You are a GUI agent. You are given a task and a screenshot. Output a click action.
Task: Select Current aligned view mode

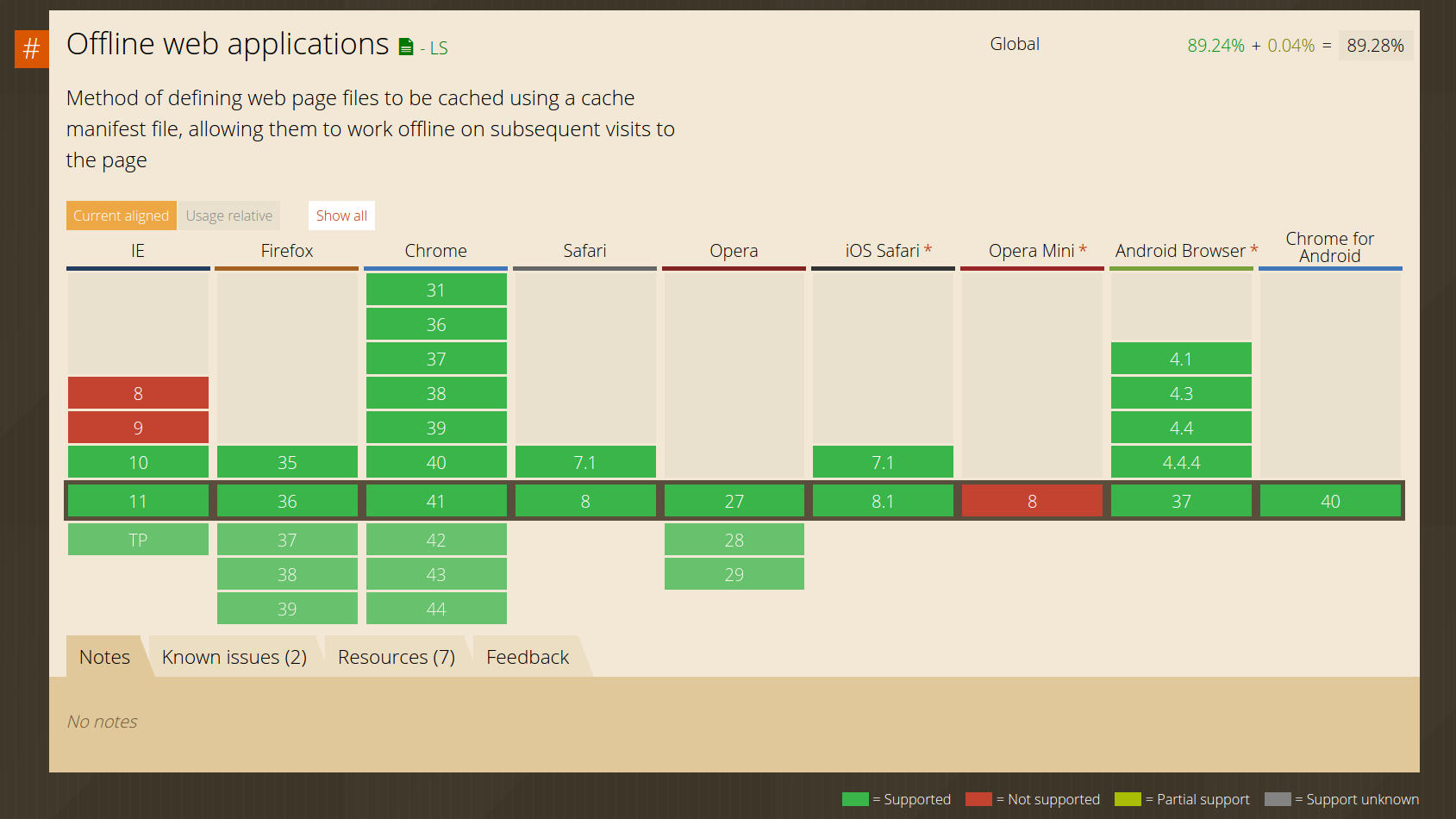pyautogui.click(x=122, y=216)
